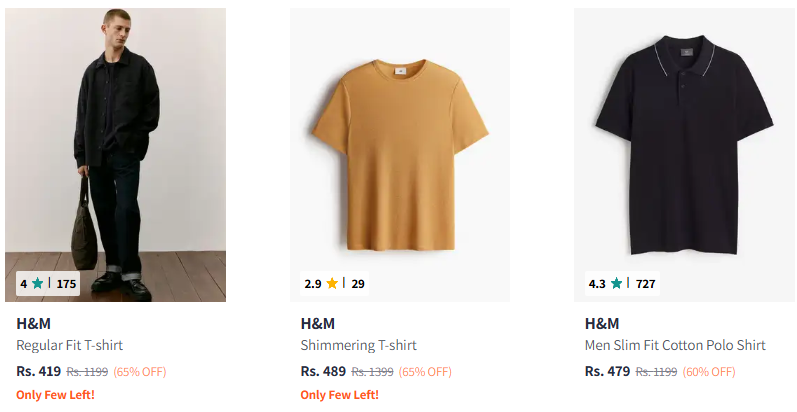
Task: Open the black jacket model product image
Action: tap(115, 150)
